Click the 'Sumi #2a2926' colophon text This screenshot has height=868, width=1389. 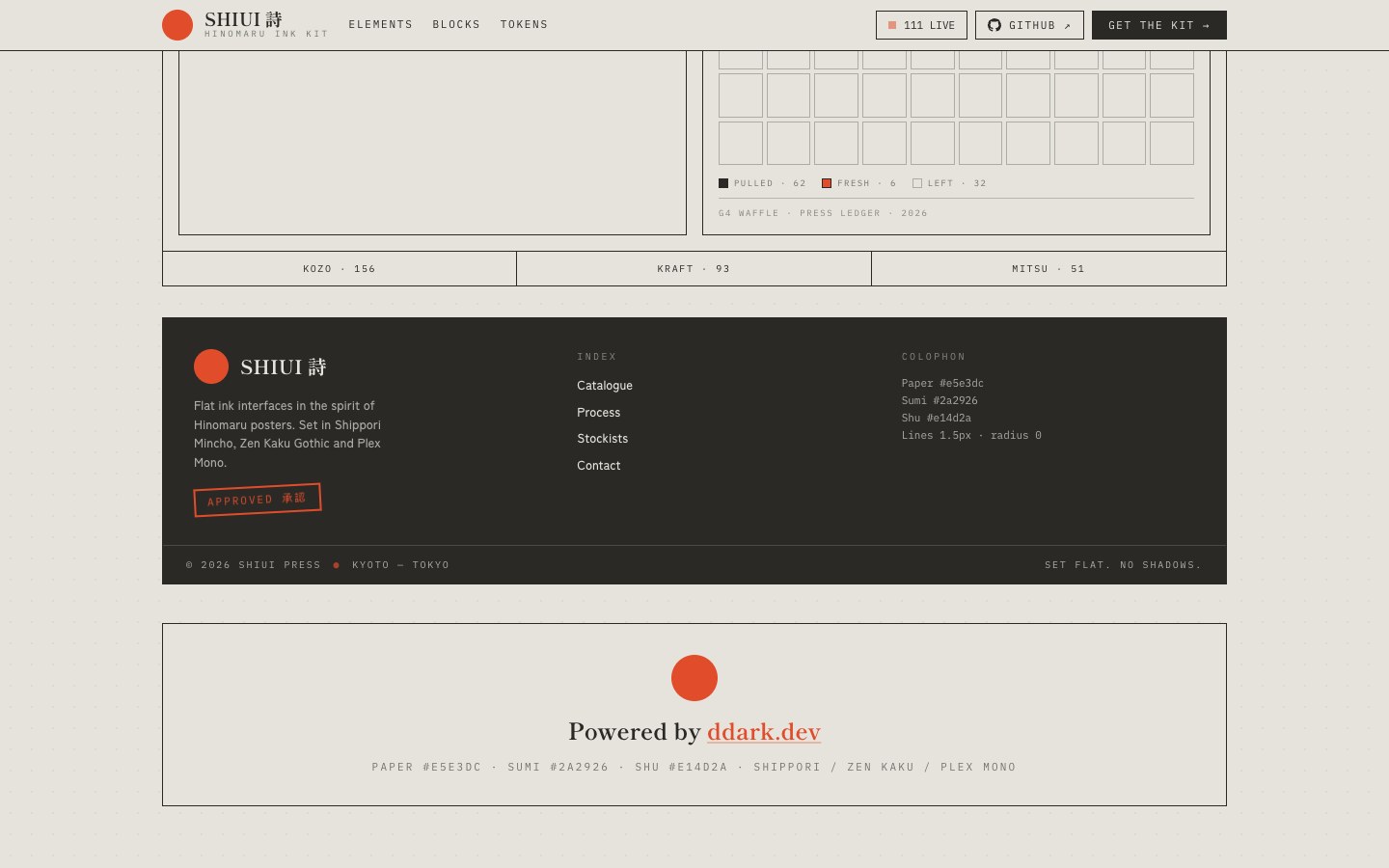940,401
